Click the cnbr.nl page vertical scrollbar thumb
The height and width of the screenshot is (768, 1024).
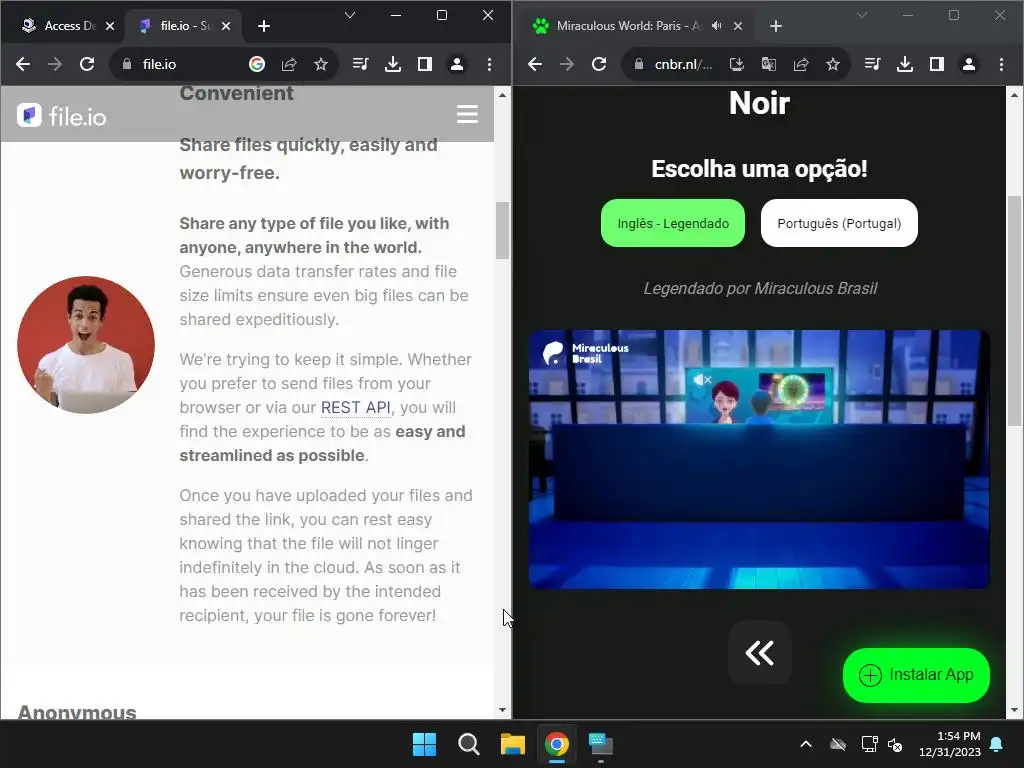[x=1014, y=310]
